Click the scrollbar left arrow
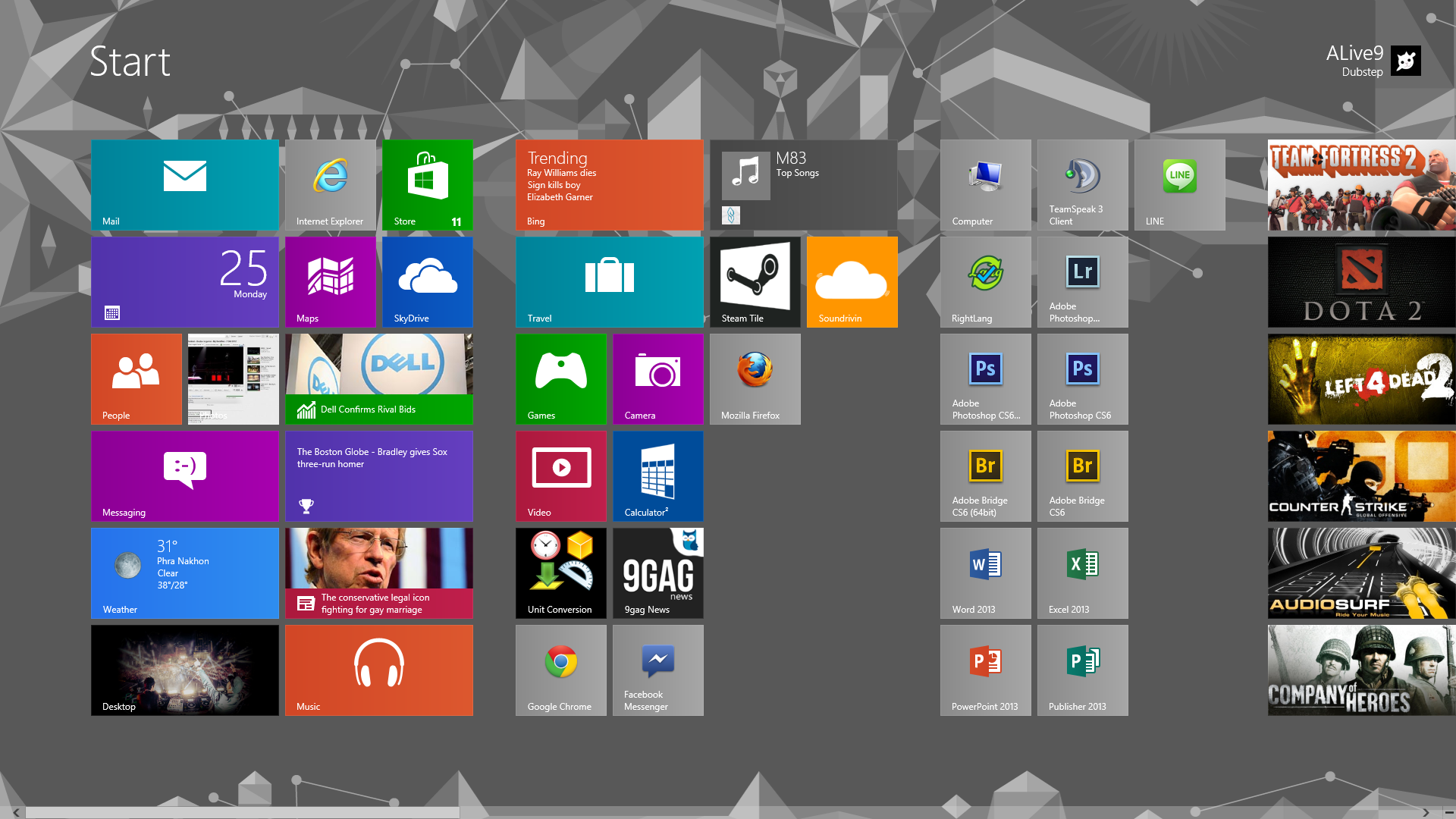 16,812
